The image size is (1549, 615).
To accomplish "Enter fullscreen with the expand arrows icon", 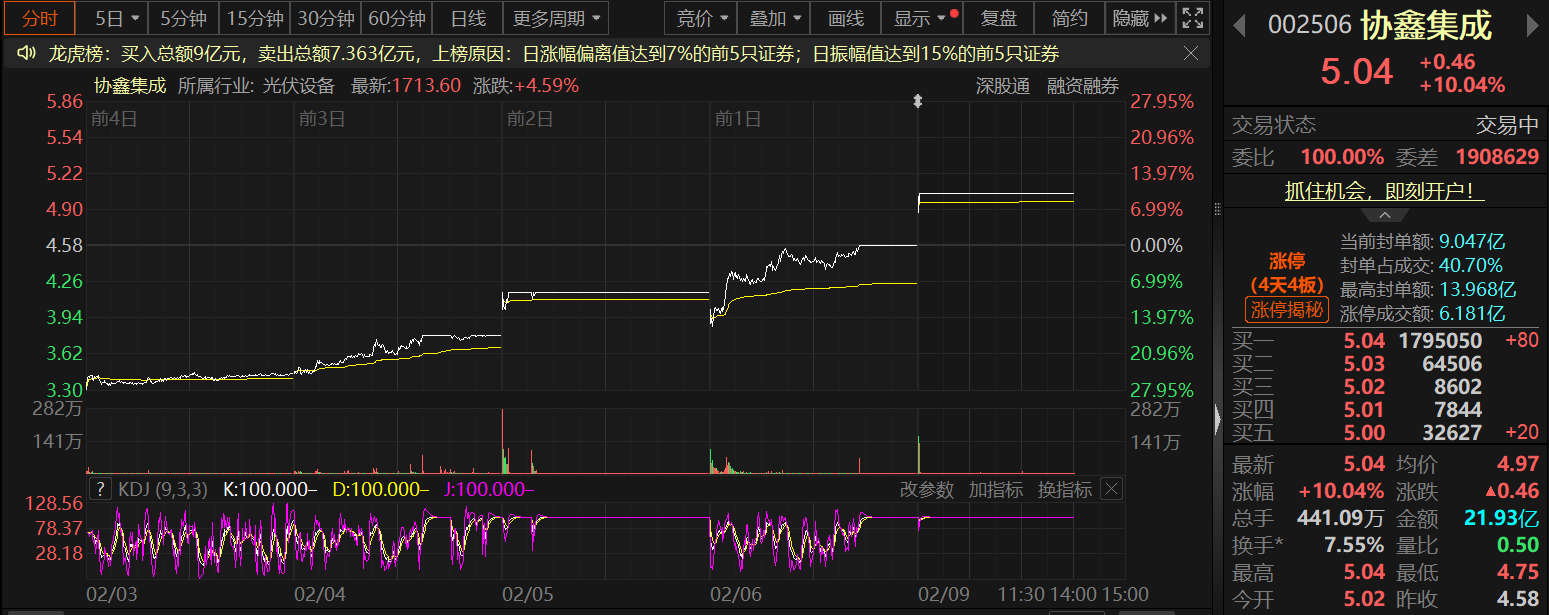I will pyautogui.click(x=1193, y=17).
